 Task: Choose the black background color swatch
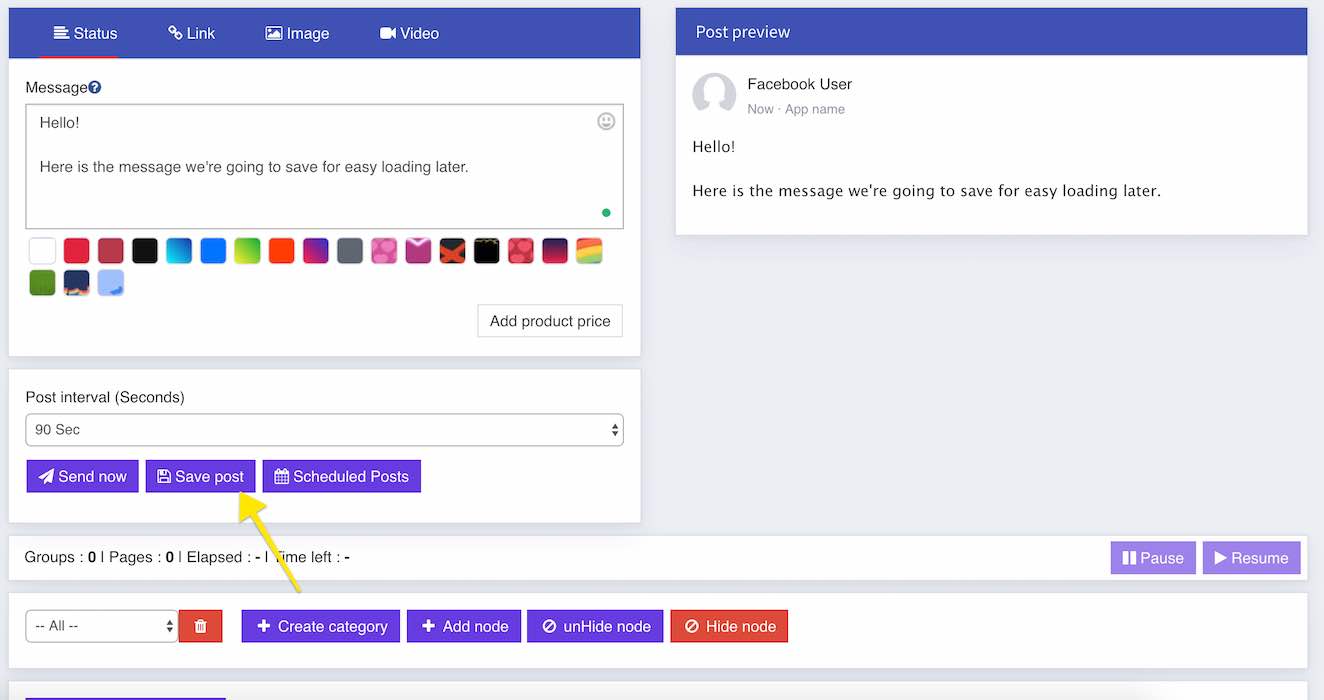(145, 250)
